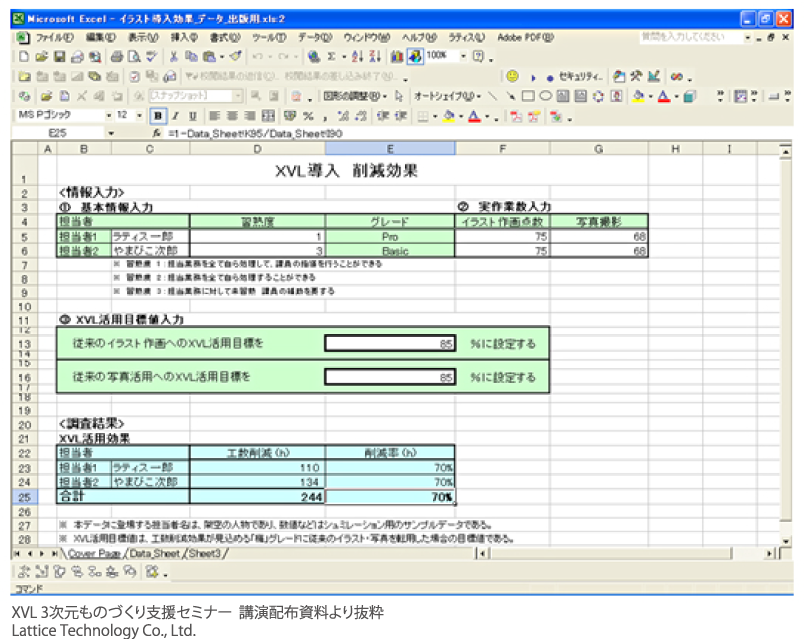The image size is (804, 639).
Task: Open Print Preview from the toolbar
Action: click(134, 56)
